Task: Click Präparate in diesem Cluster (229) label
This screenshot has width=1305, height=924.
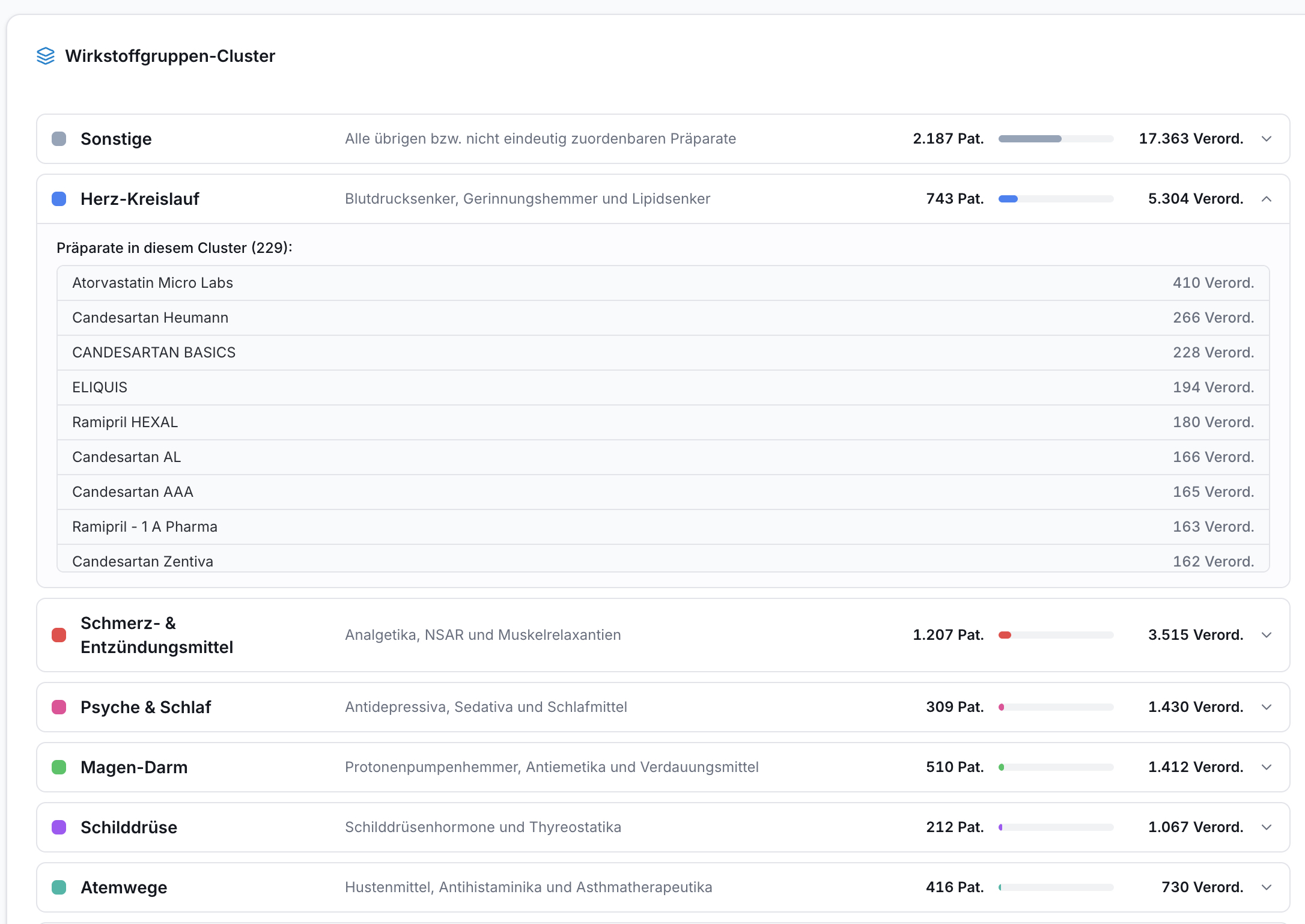Action: click(x=174, y=248)
